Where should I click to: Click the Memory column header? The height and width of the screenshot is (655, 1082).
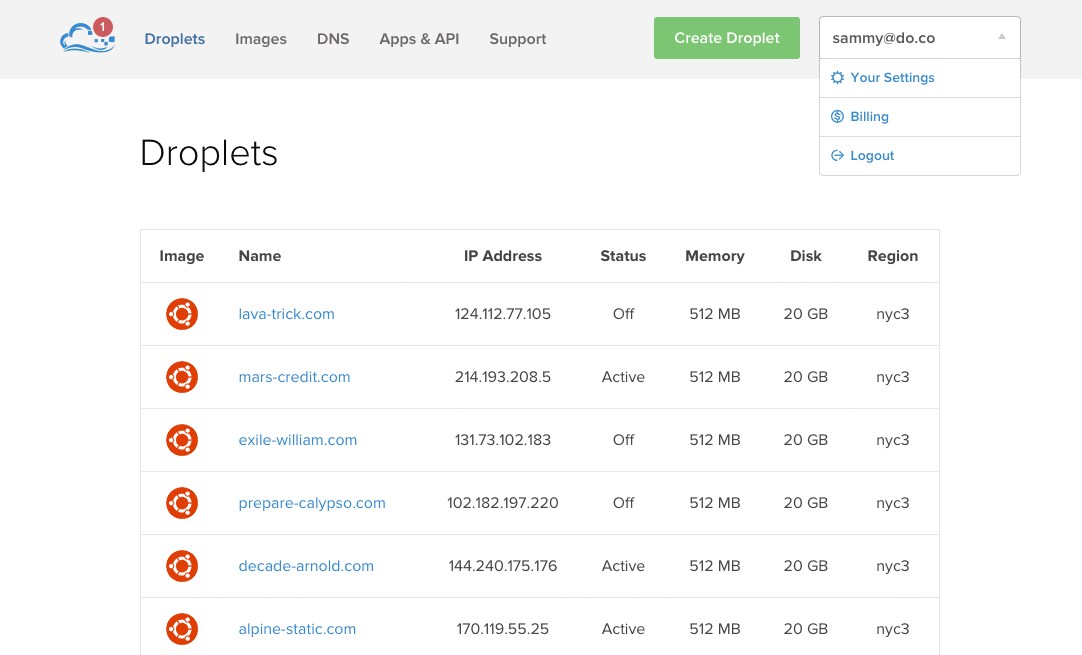(715, 256)
